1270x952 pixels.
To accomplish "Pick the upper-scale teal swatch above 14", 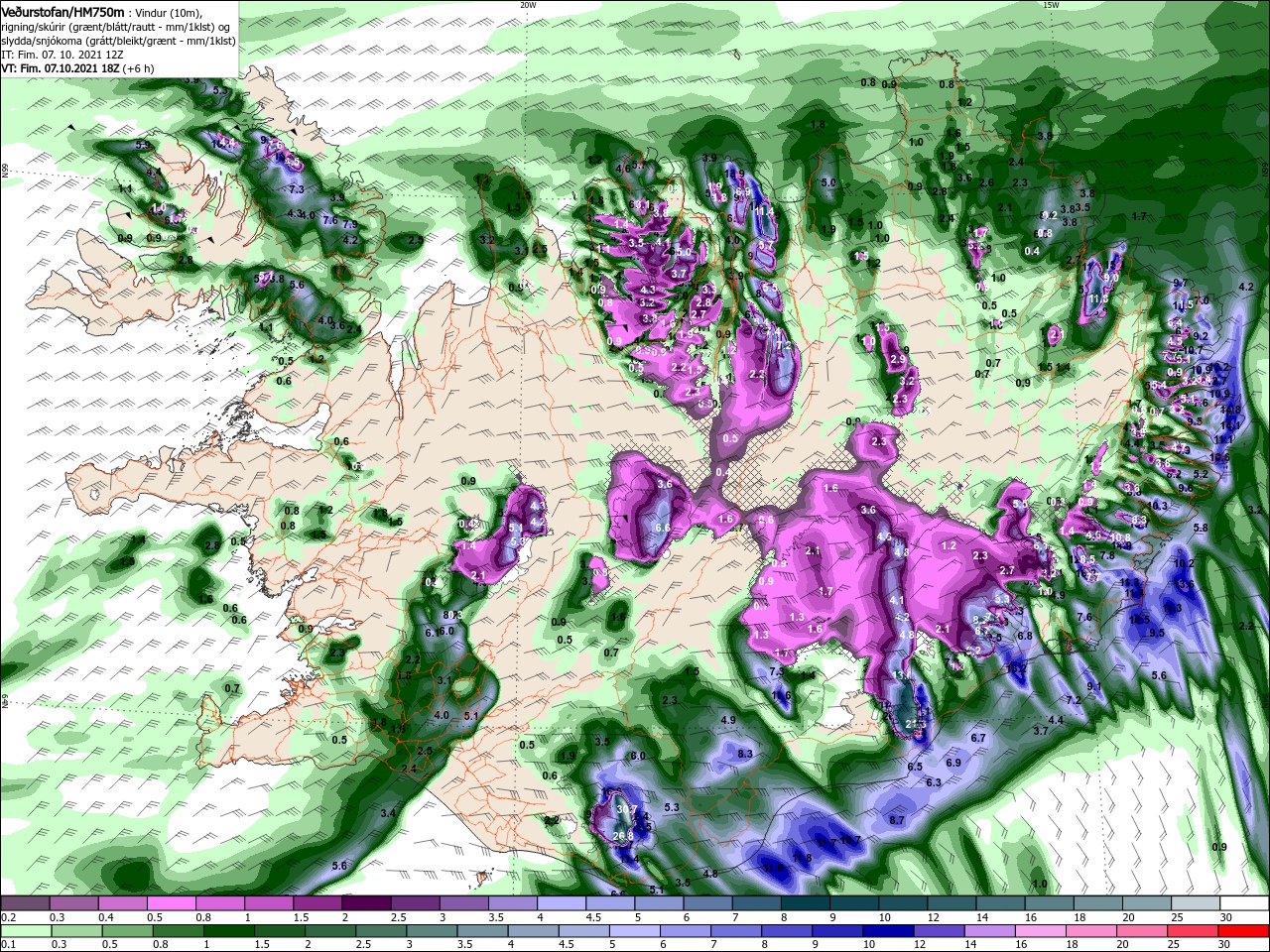I will click(x=1001, y=903).
